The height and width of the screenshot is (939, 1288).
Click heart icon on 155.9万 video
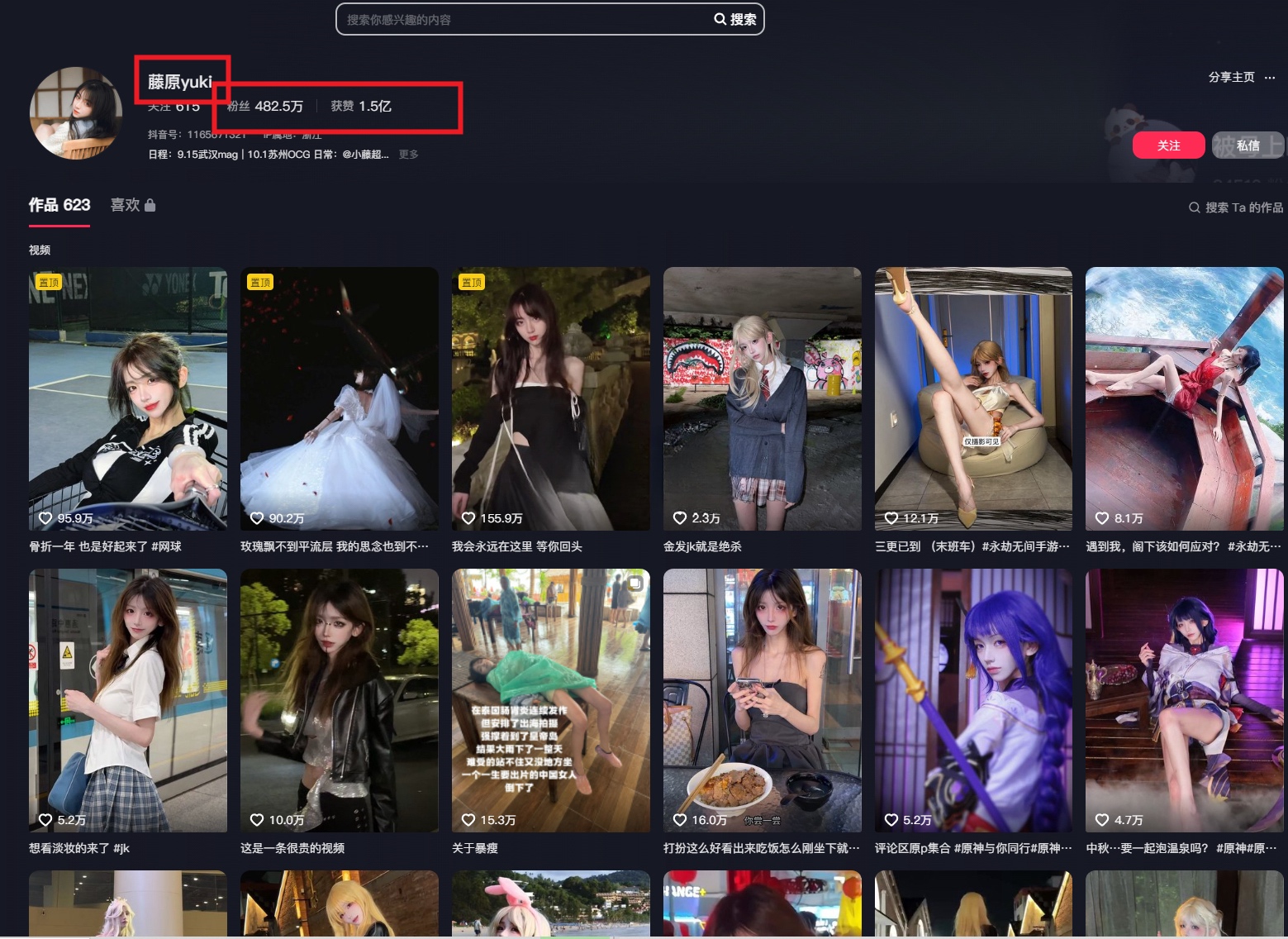tap(468, 518)
